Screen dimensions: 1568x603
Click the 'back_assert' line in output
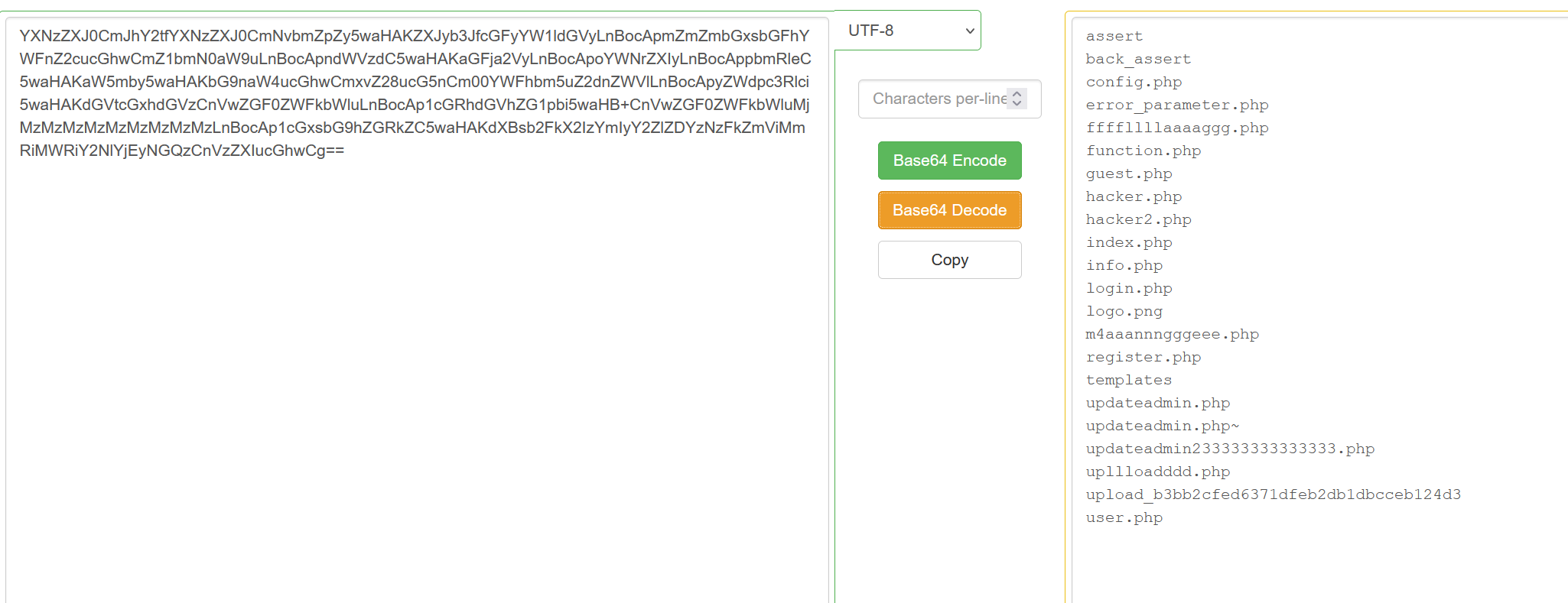click(1138, 59)
